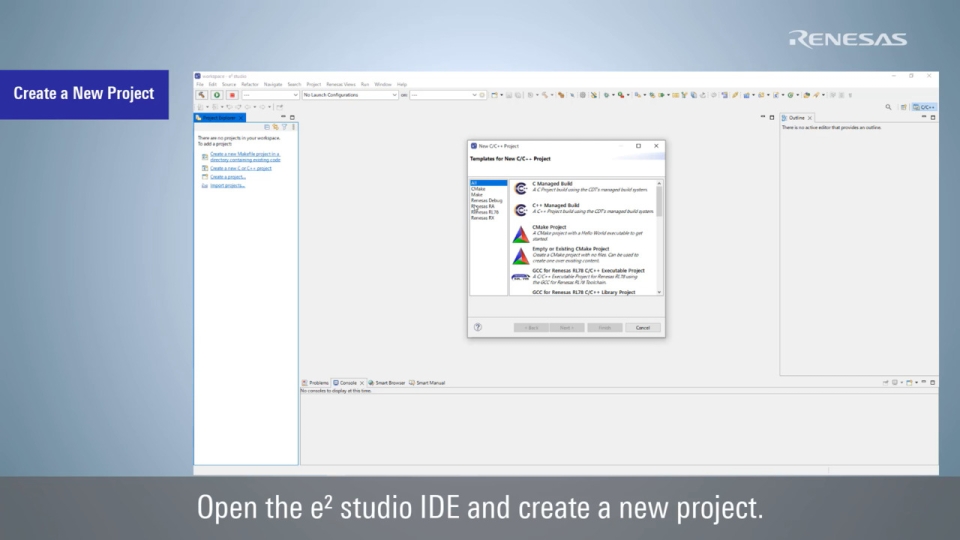Select the Problems tab

click(315, 383)
